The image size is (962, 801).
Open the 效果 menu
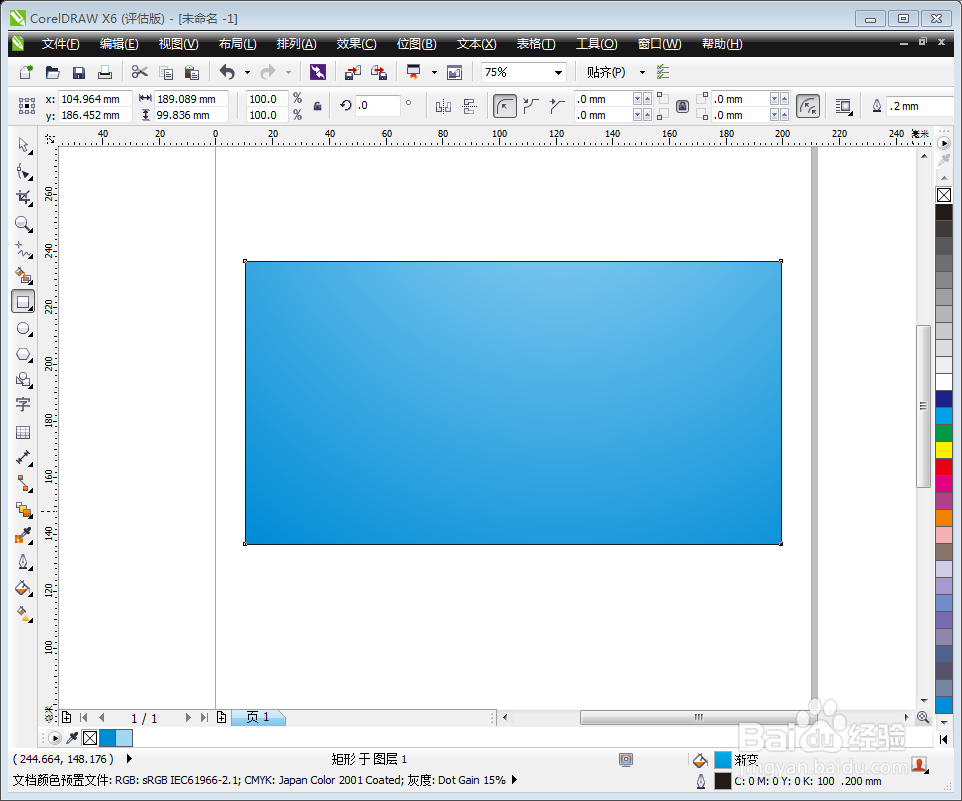(355, 43)
